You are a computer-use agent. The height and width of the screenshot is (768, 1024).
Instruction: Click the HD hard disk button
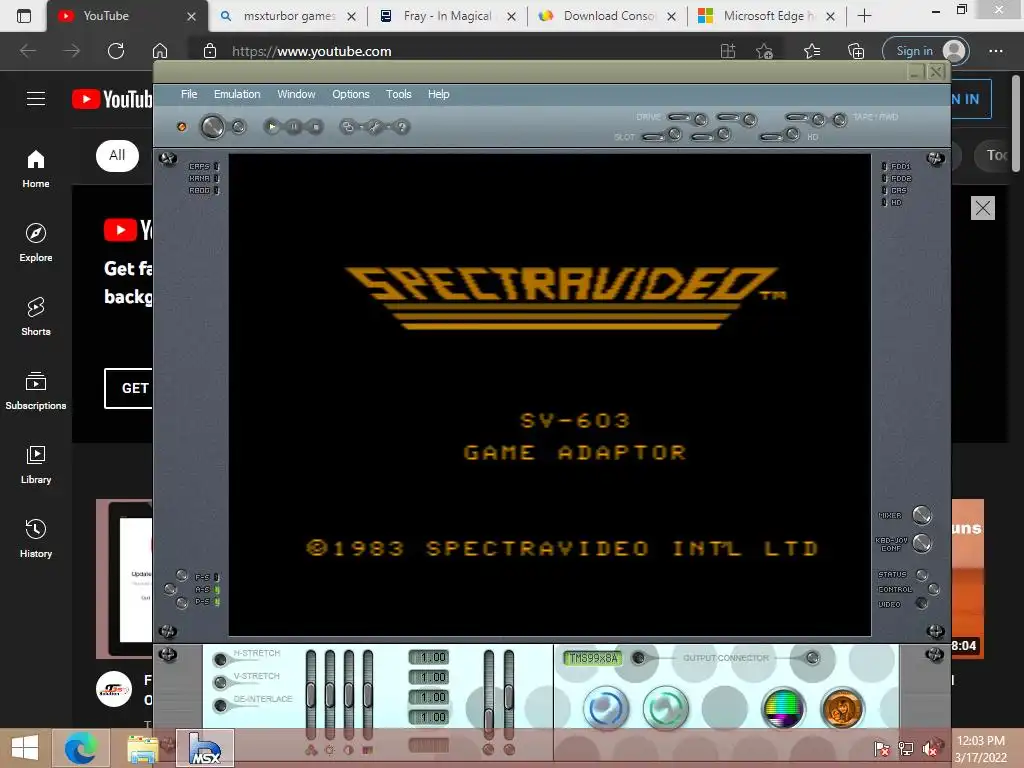(792, 135)
